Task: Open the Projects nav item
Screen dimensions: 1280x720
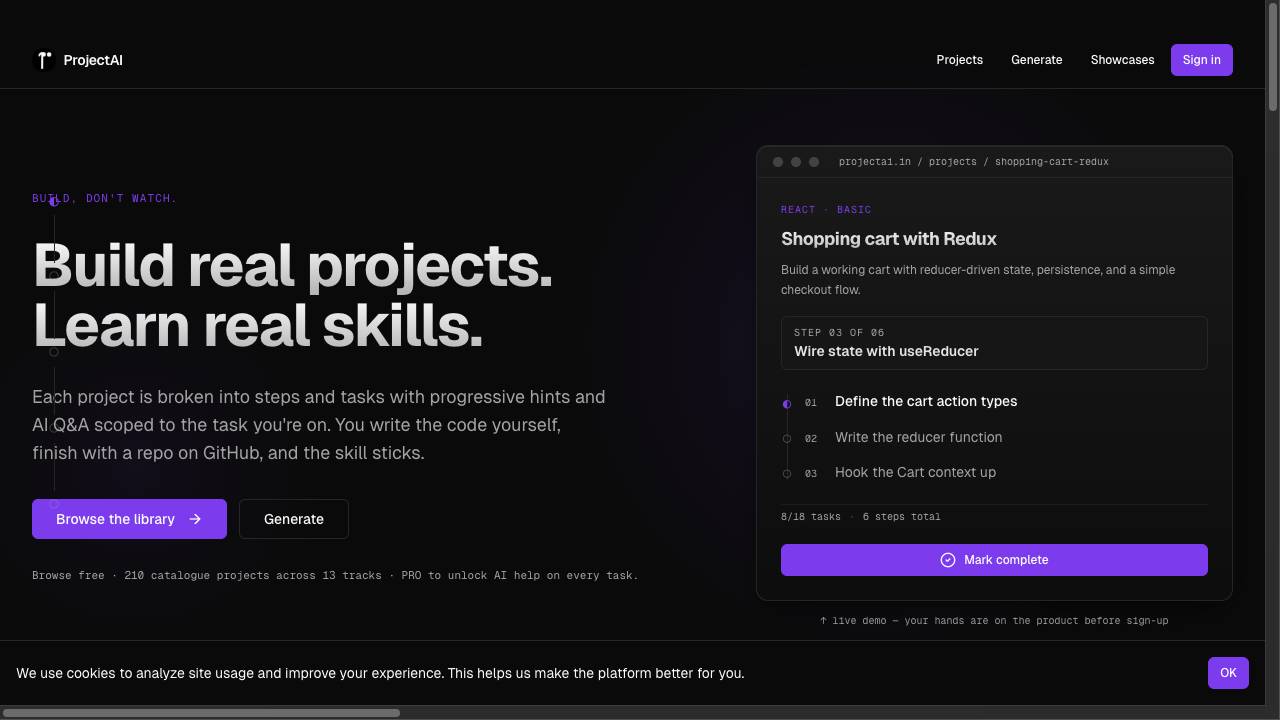Action: tap(959, 60)
